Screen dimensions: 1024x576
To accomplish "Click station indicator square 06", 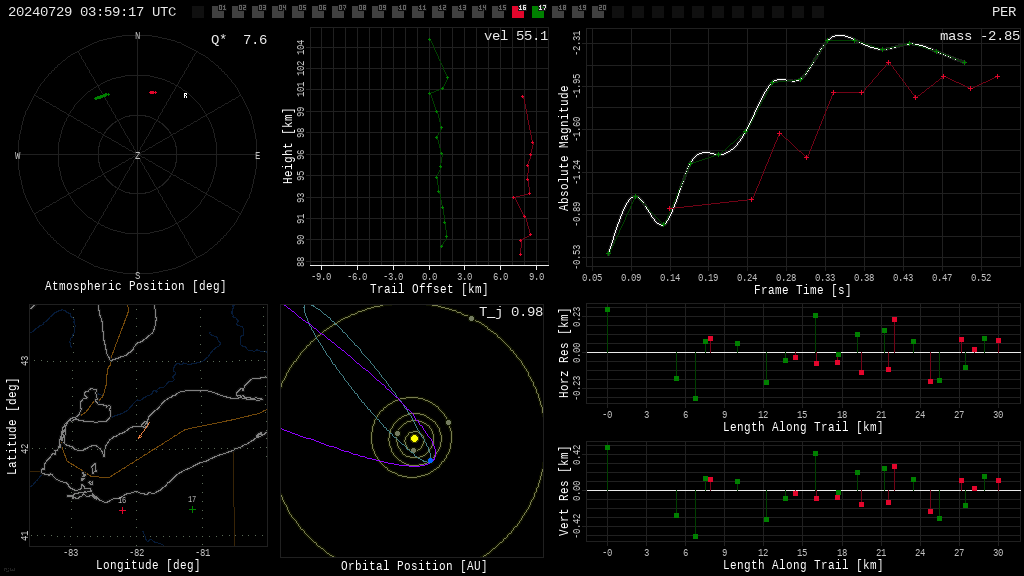I will [318, 12].
